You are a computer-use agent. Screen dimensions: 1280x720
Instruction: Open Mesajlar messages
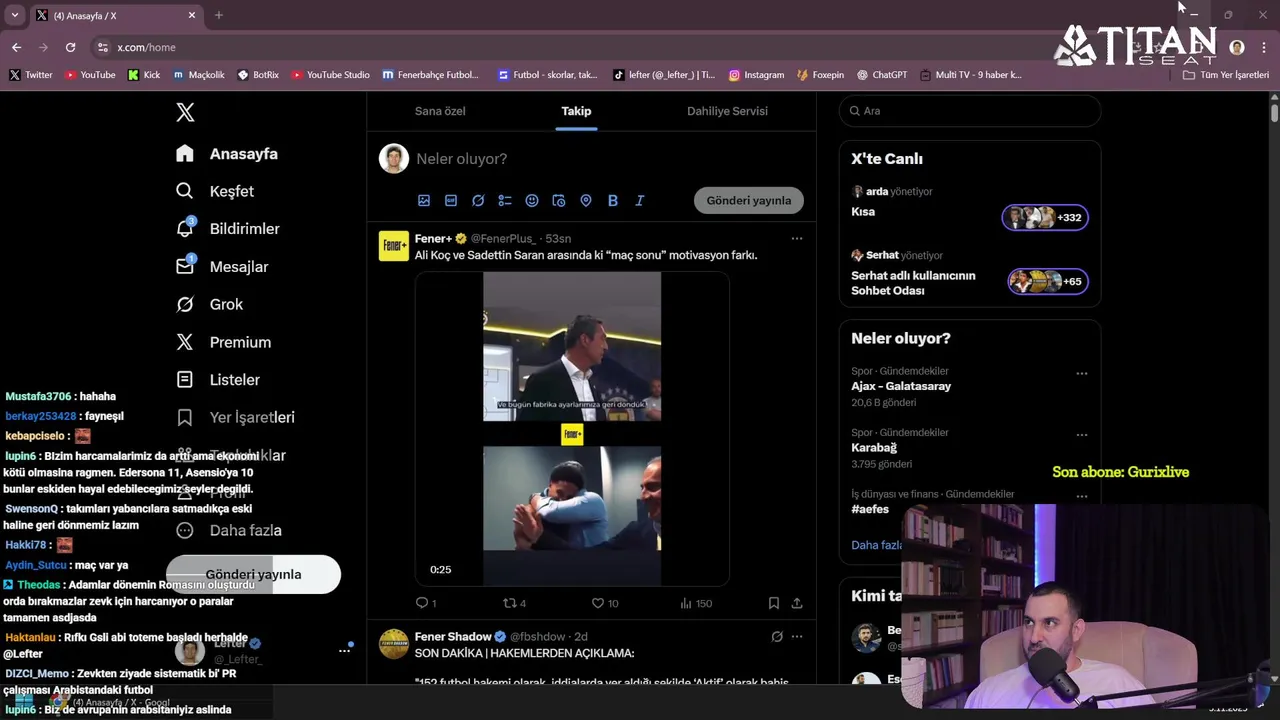point(222,267)
